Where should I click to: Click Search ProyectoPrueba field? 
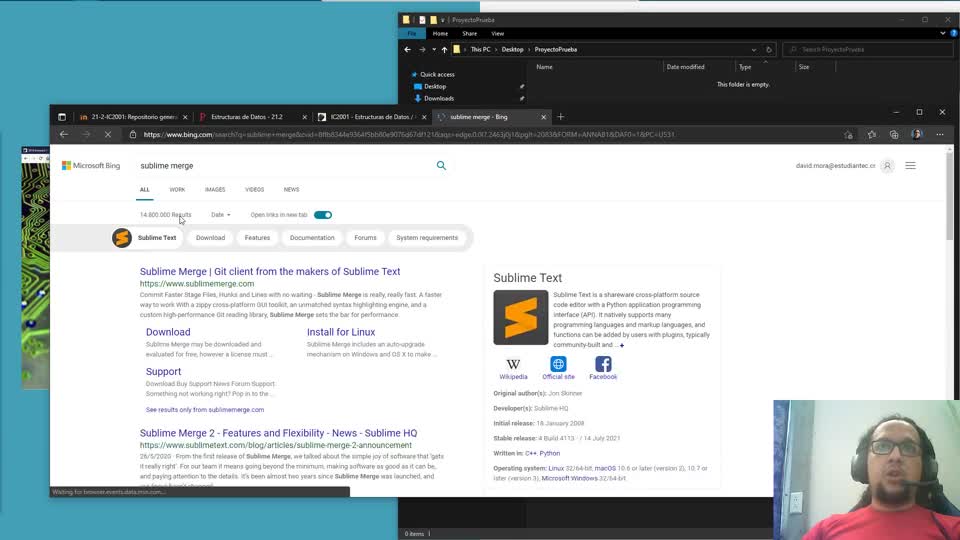click(x=868, y=50)
